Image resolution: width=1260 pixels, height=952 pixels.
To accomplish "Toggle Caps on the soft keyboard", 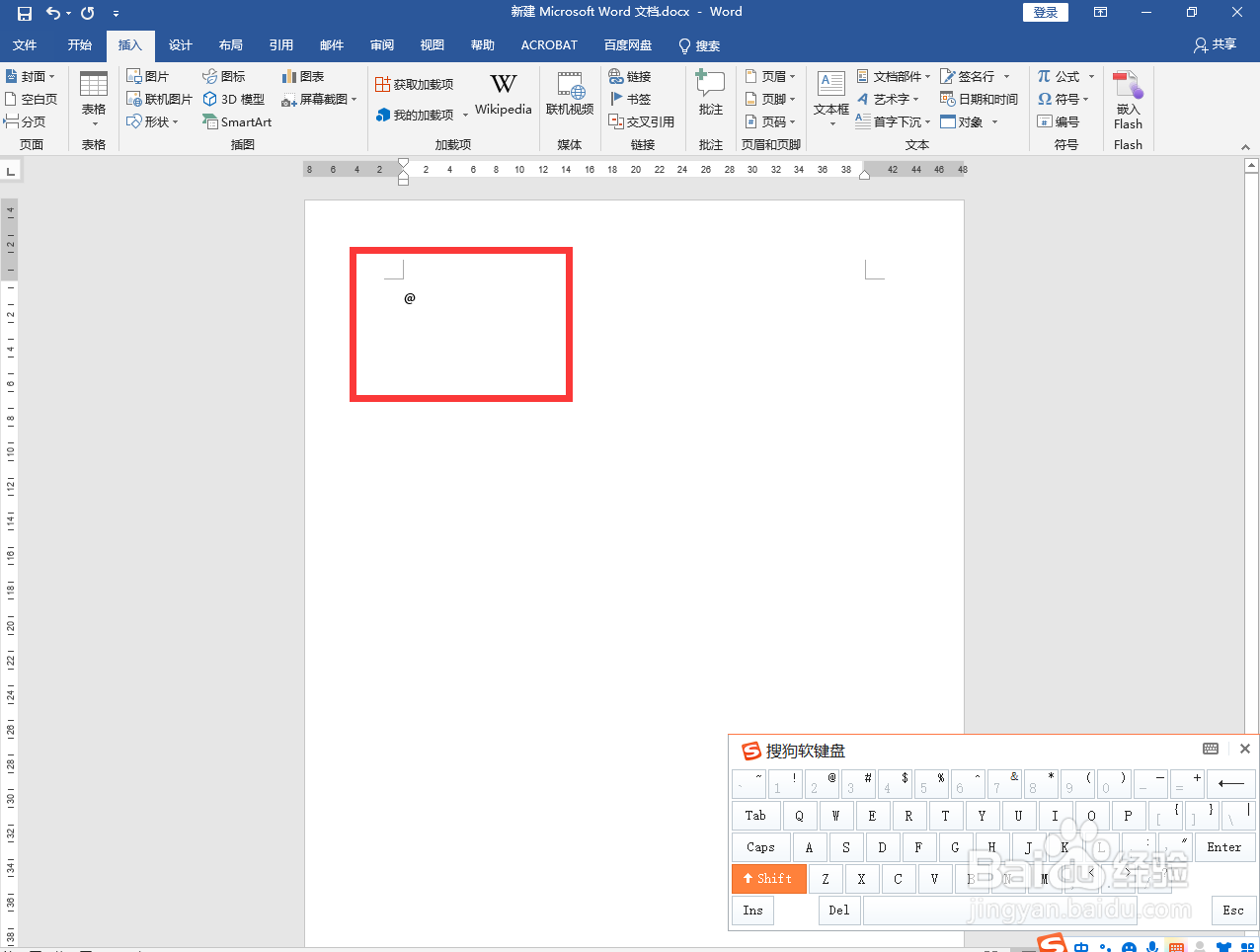I will pyautogui.click(x=760, y=846).
